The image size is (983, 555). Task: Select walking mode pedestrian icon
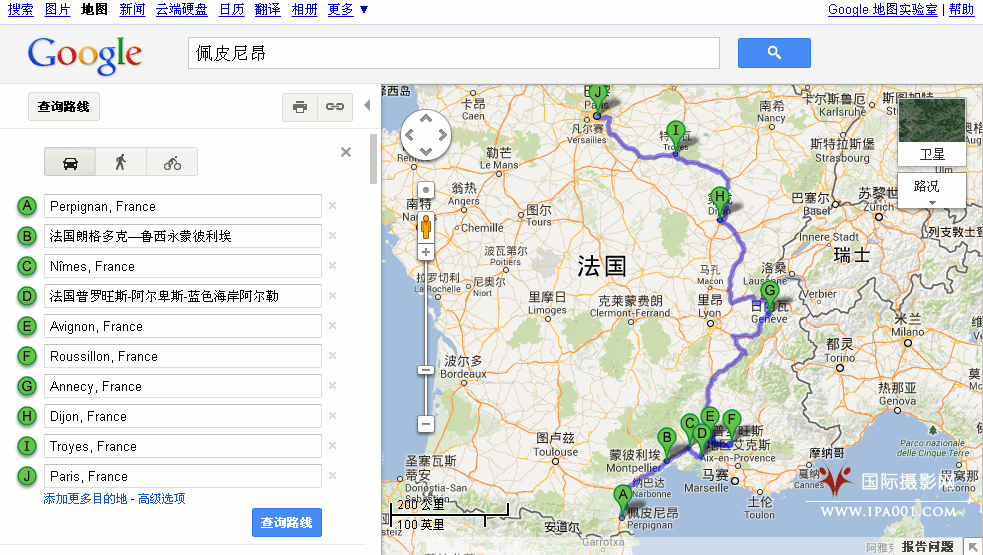point(121,162)
